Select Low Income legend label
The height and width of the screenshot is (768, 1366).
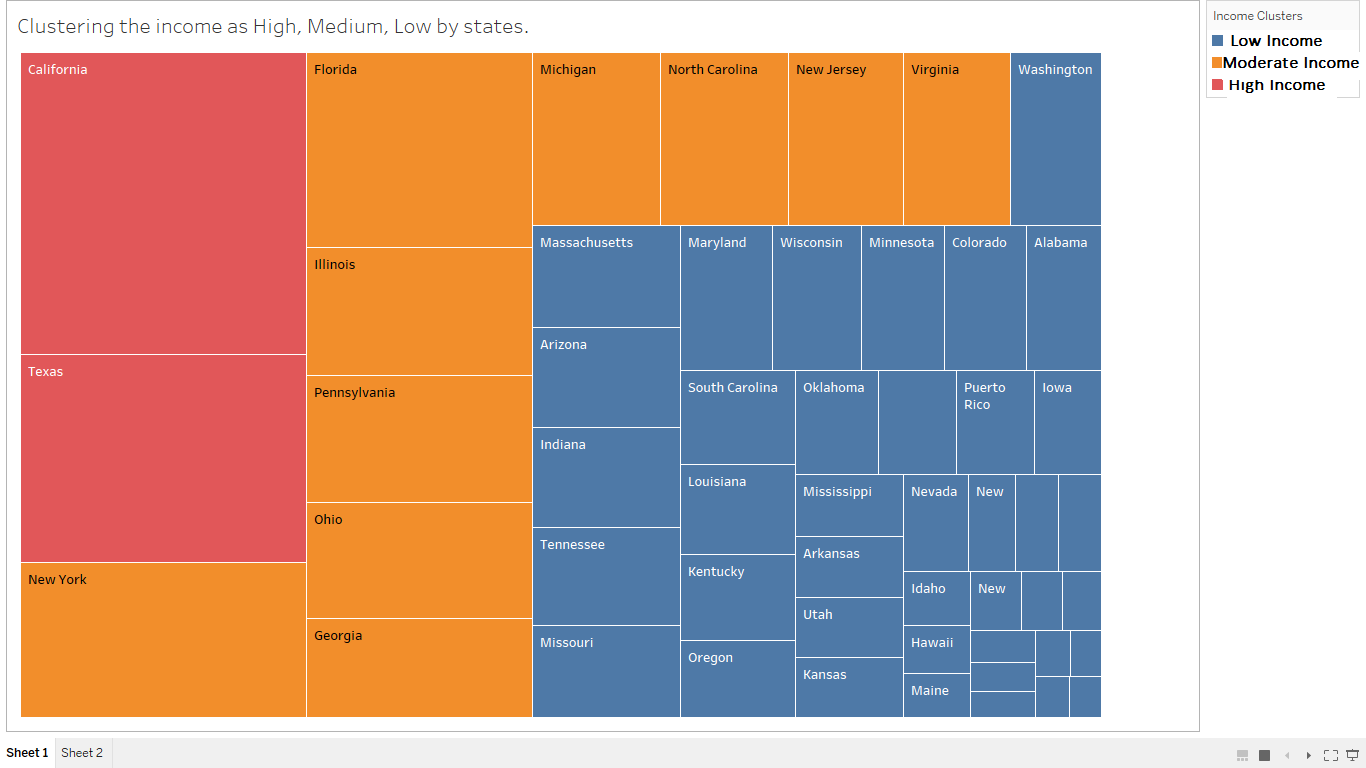(x=1276, y=41)
